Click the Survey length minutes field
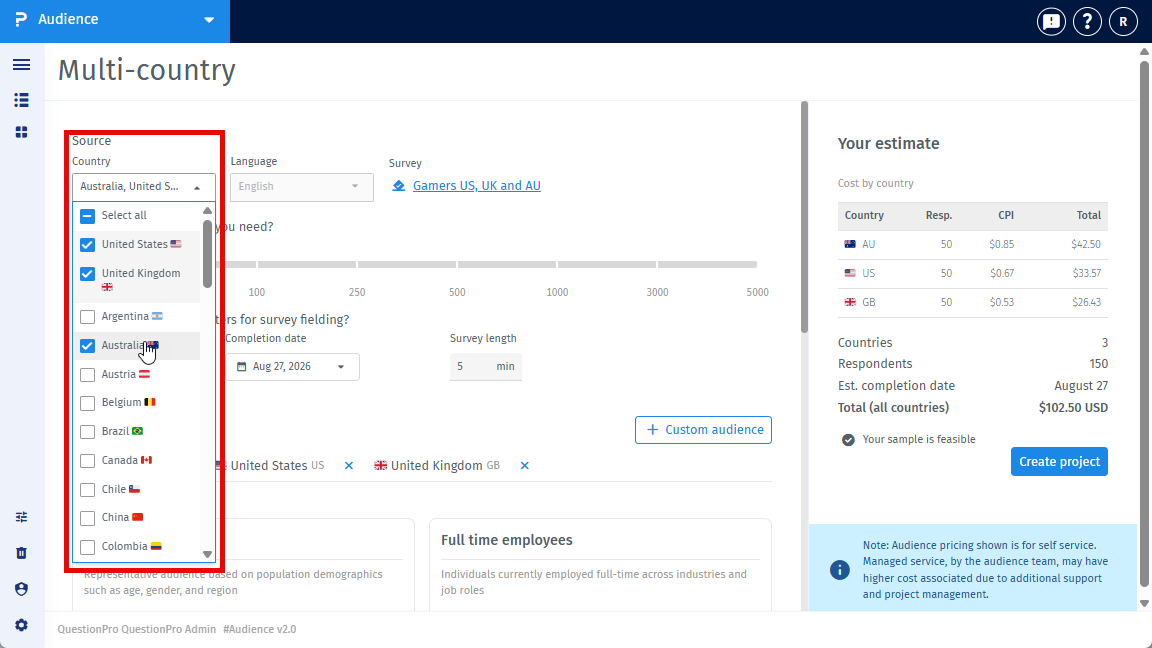The image size is (1152, 648). 486,367
